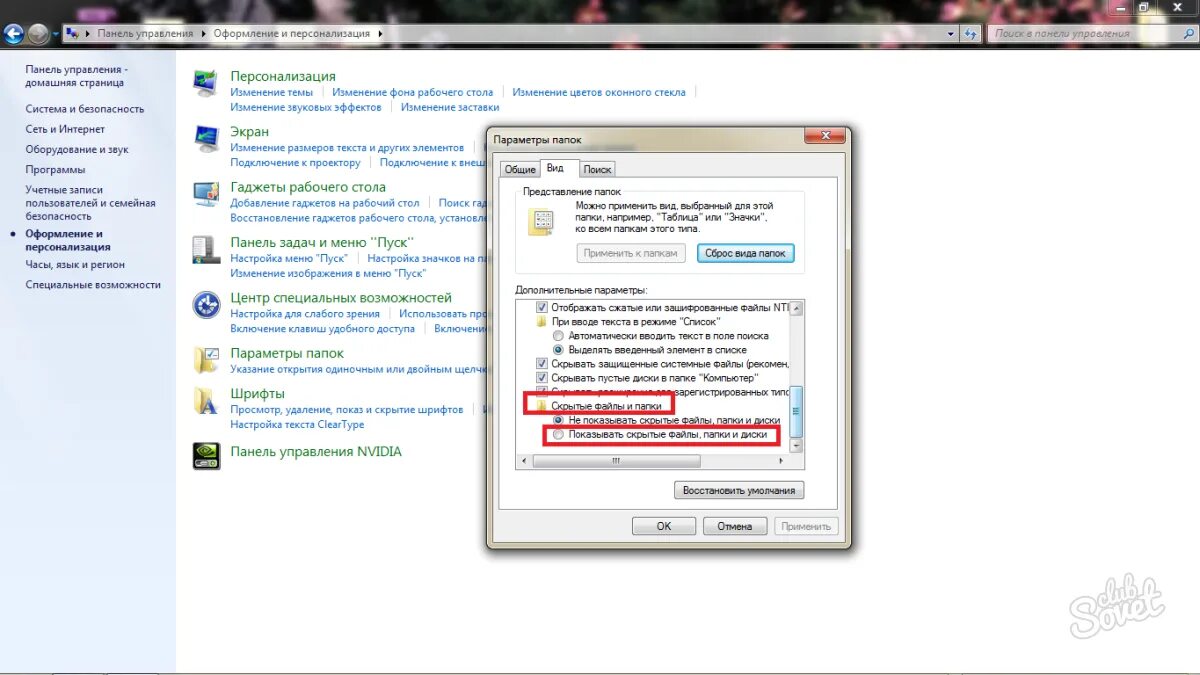Screen dimensions: 1200x675
Task: Open Изменение фона рабочего стола link
Action: (x=413, y=92)
